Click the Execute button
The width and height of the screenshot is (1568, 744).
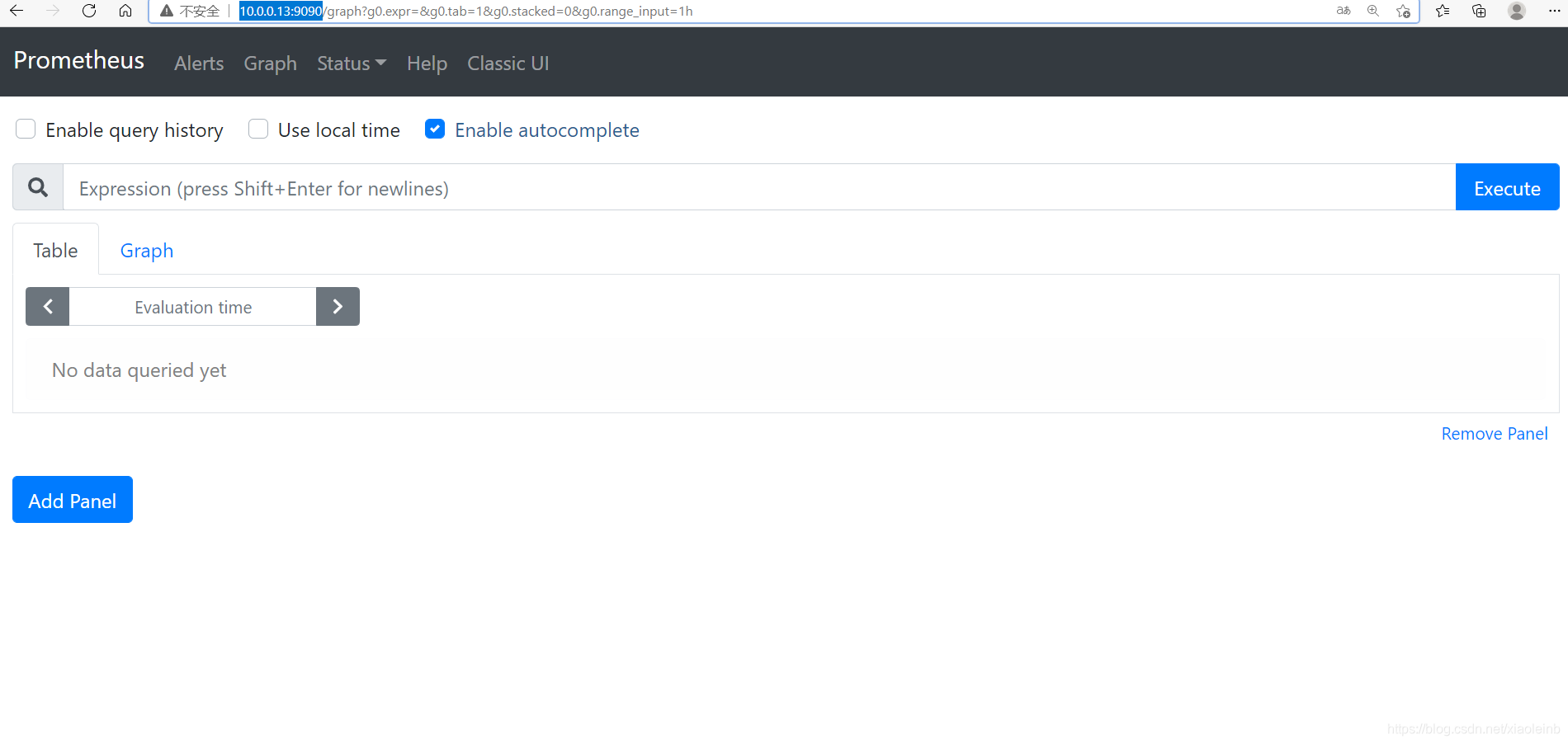(1507, 187)
